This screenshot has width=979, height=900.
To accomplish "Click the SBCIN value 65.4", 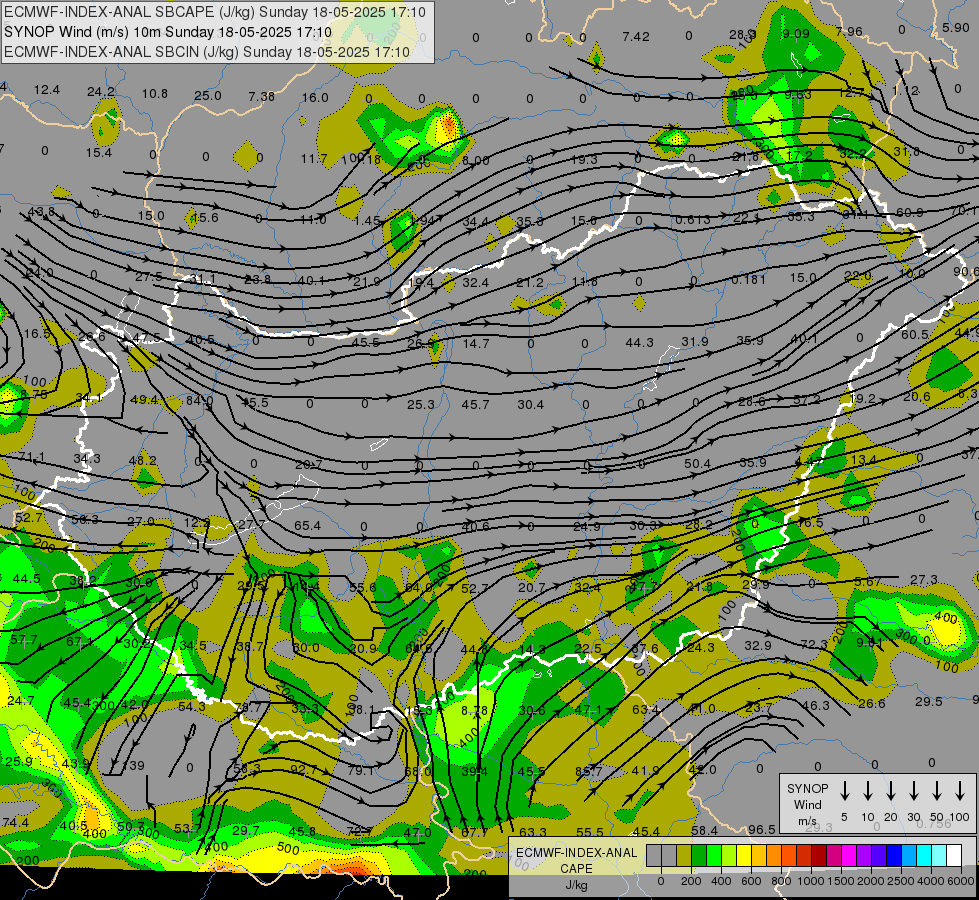I will (x=307, y=526).
